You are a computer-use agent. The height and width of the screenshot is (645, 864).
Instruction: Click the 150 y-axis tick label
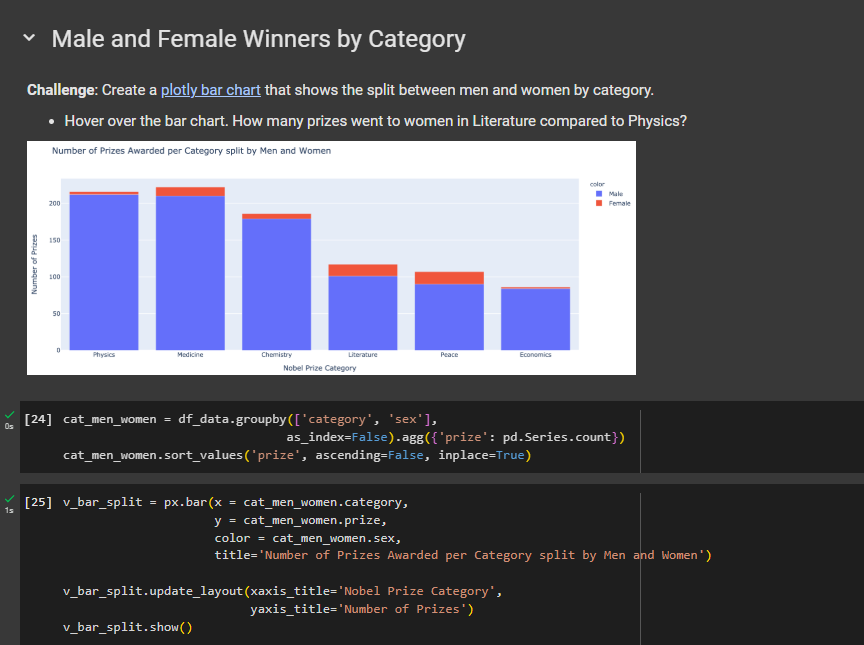point(55,240)
